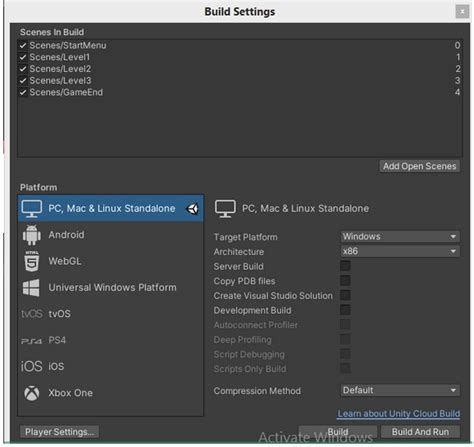Toggle the Scenes/Level2 checkbox
474x447 pixels.
coord(23,69)
